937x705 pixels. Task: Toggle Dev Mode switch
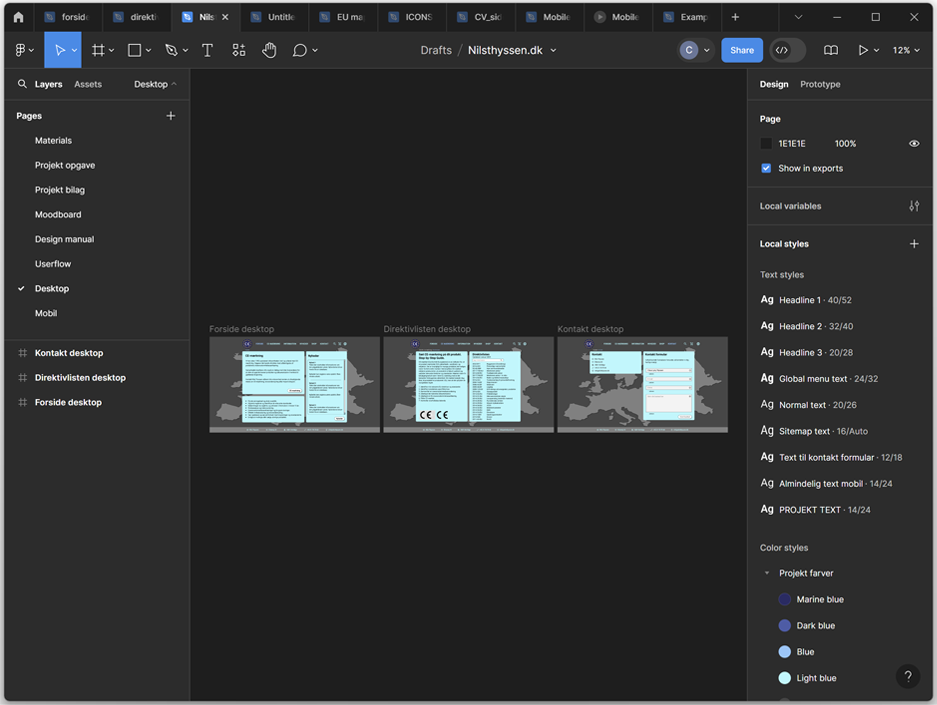[x=787, y=50]
